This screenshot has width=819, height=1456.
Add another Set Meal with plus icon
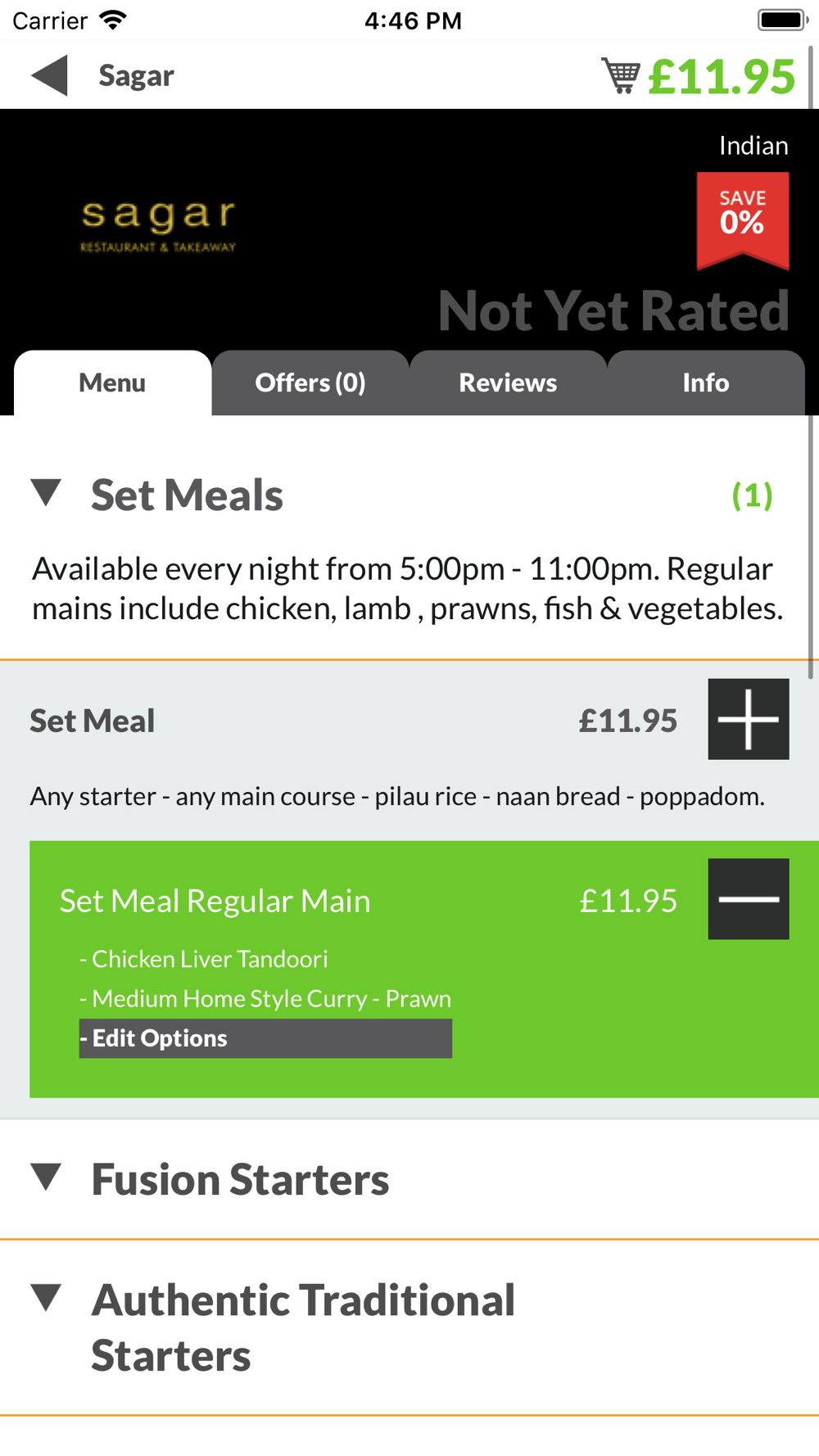click(x=749, y=719)
